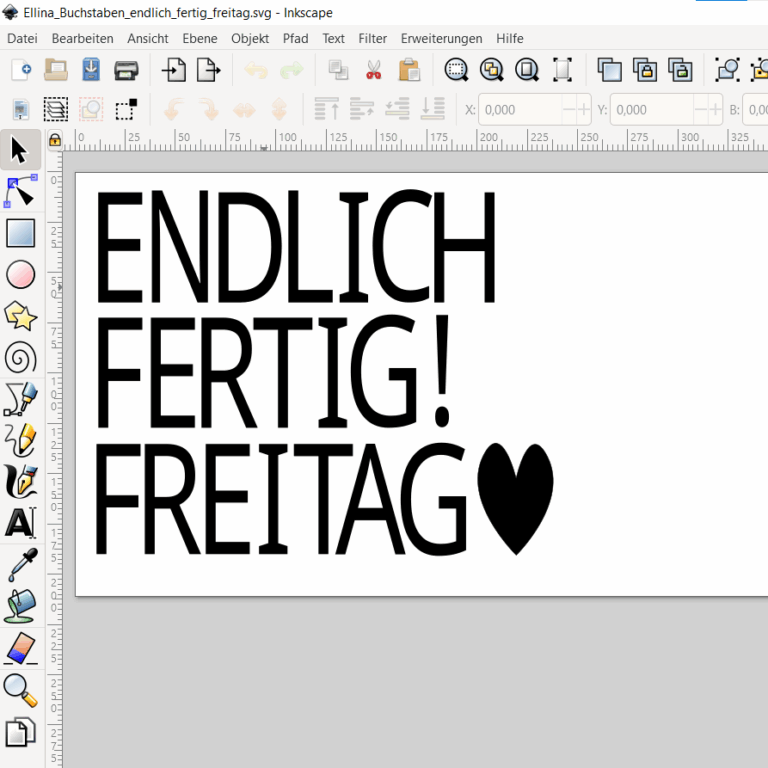Decrease the X value with minus
768x768 pixels.
click(569, 109)
